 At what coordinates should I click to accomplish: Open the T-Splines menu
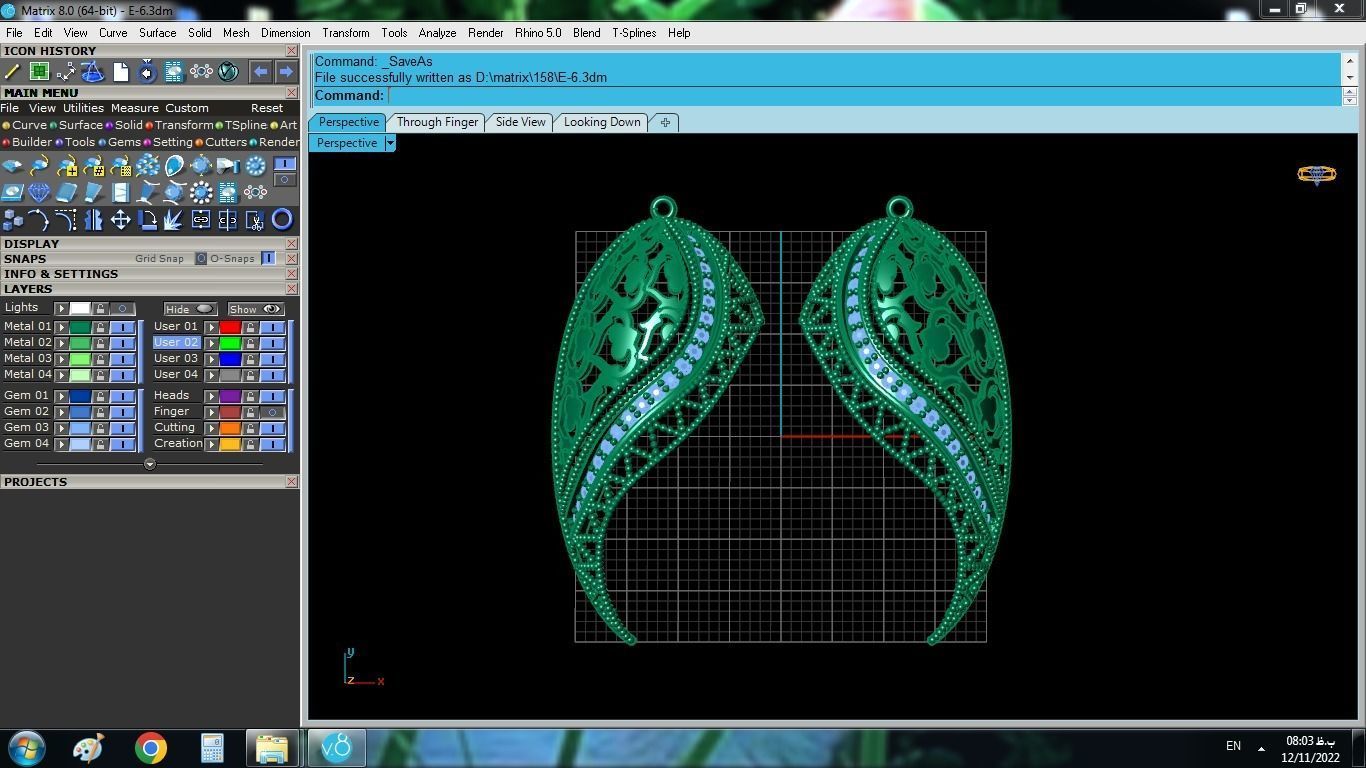[634, 33]
